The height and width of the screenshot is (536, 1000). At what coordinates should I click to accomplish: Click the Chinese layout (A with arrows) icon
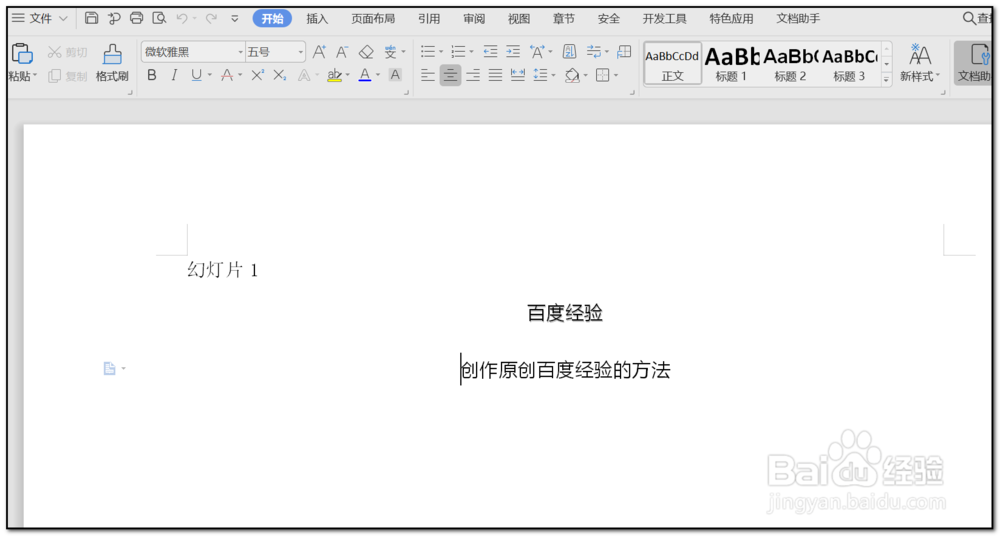tap(537, 52)
